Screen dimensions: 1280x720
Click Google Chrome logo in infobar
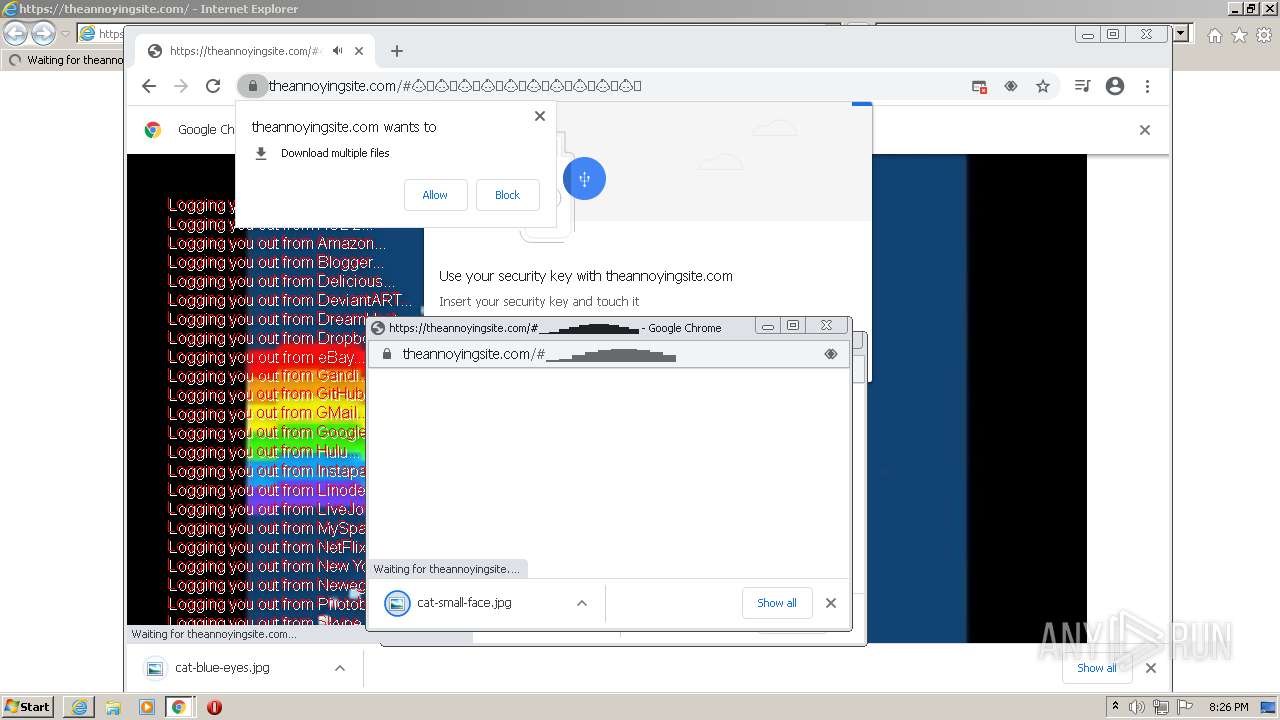click(x=153, y=129)
